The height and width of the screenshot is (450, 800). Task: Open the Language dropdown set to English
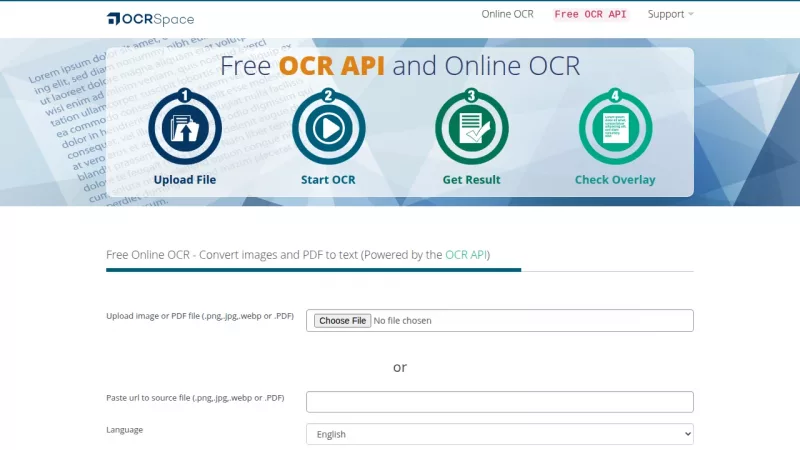499,434
